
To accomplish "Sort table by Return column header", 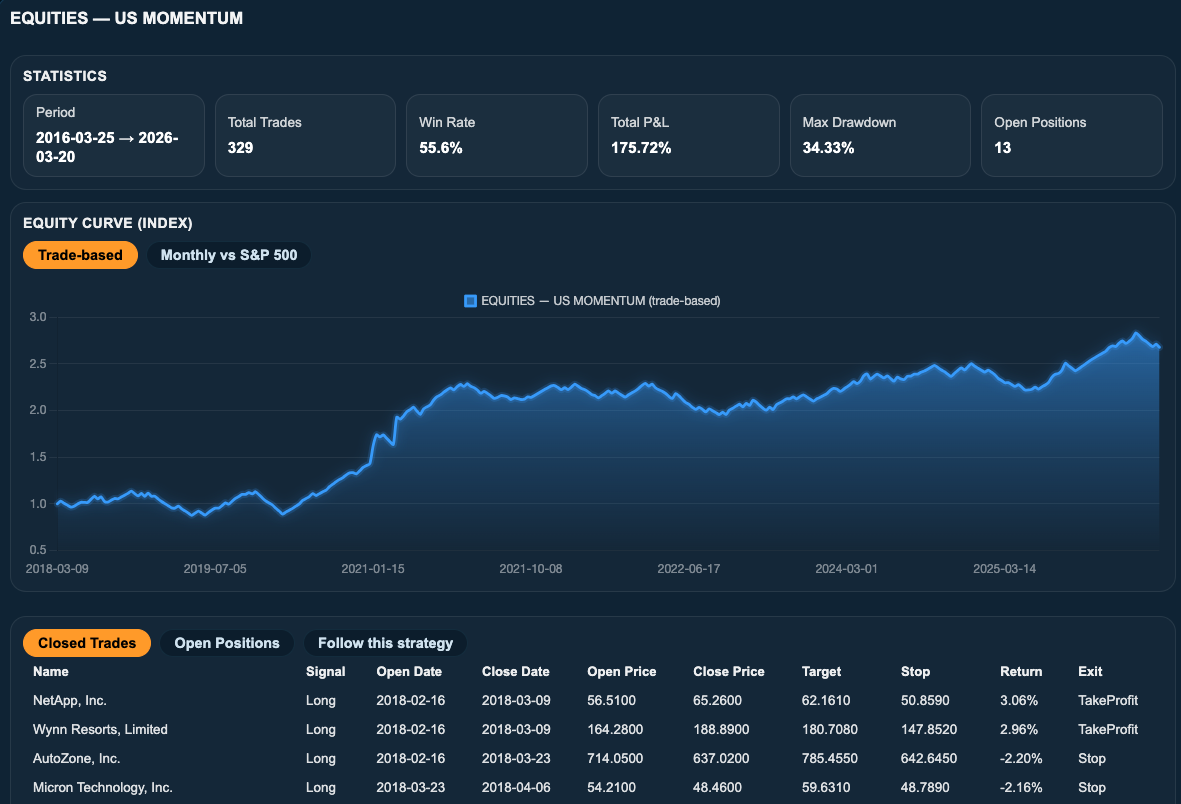I will (1021, 671).
